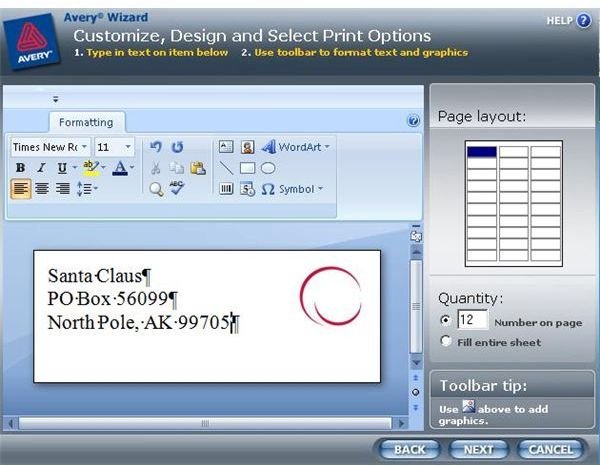This screenshot has width=600, height=466.
Task: Expand Symbol dropdown arrow
Action: [x=321, y=189]
